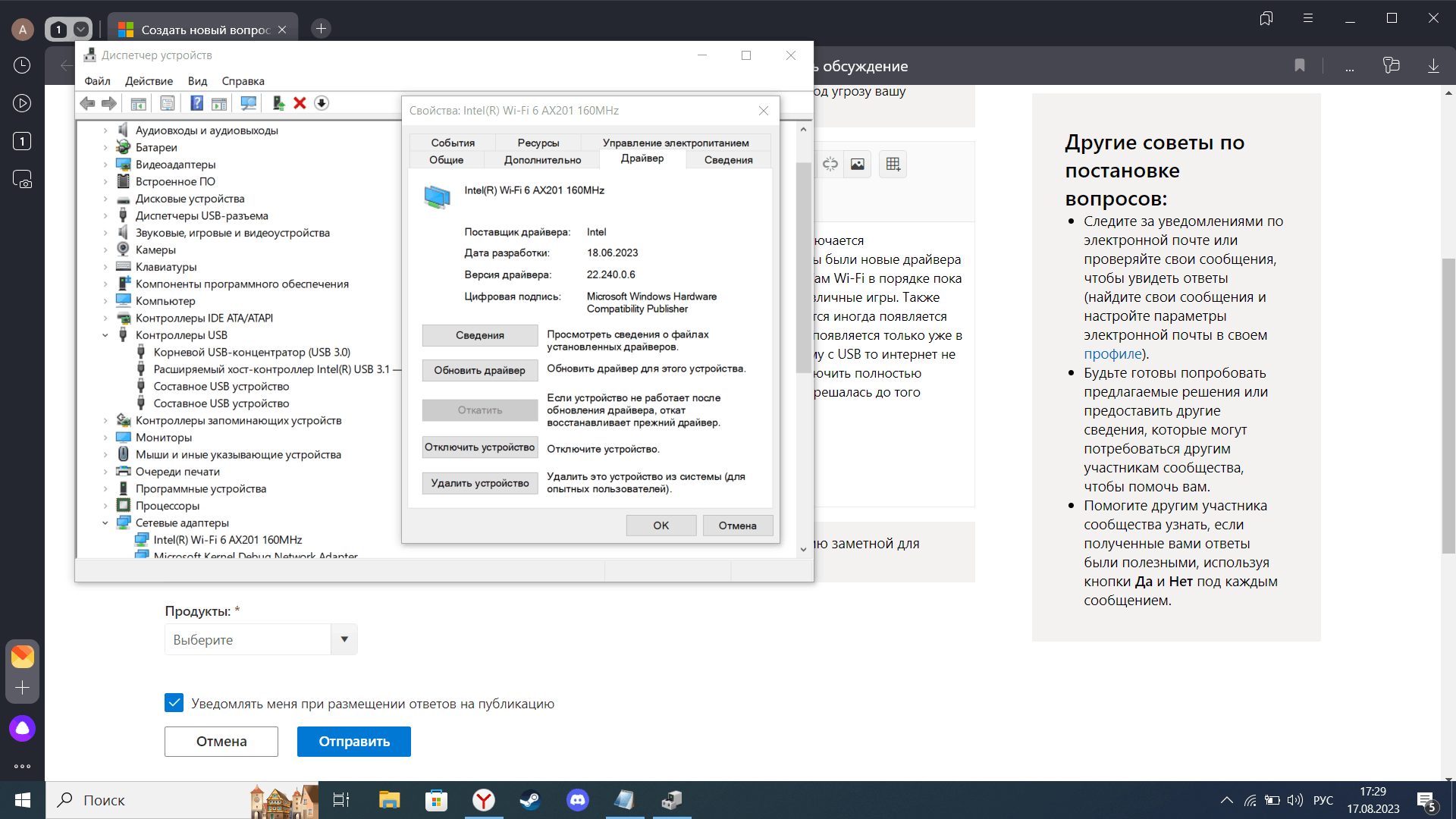
Task: Open Yandex Browser taskbar icon
Action: [x=483, y=800]
